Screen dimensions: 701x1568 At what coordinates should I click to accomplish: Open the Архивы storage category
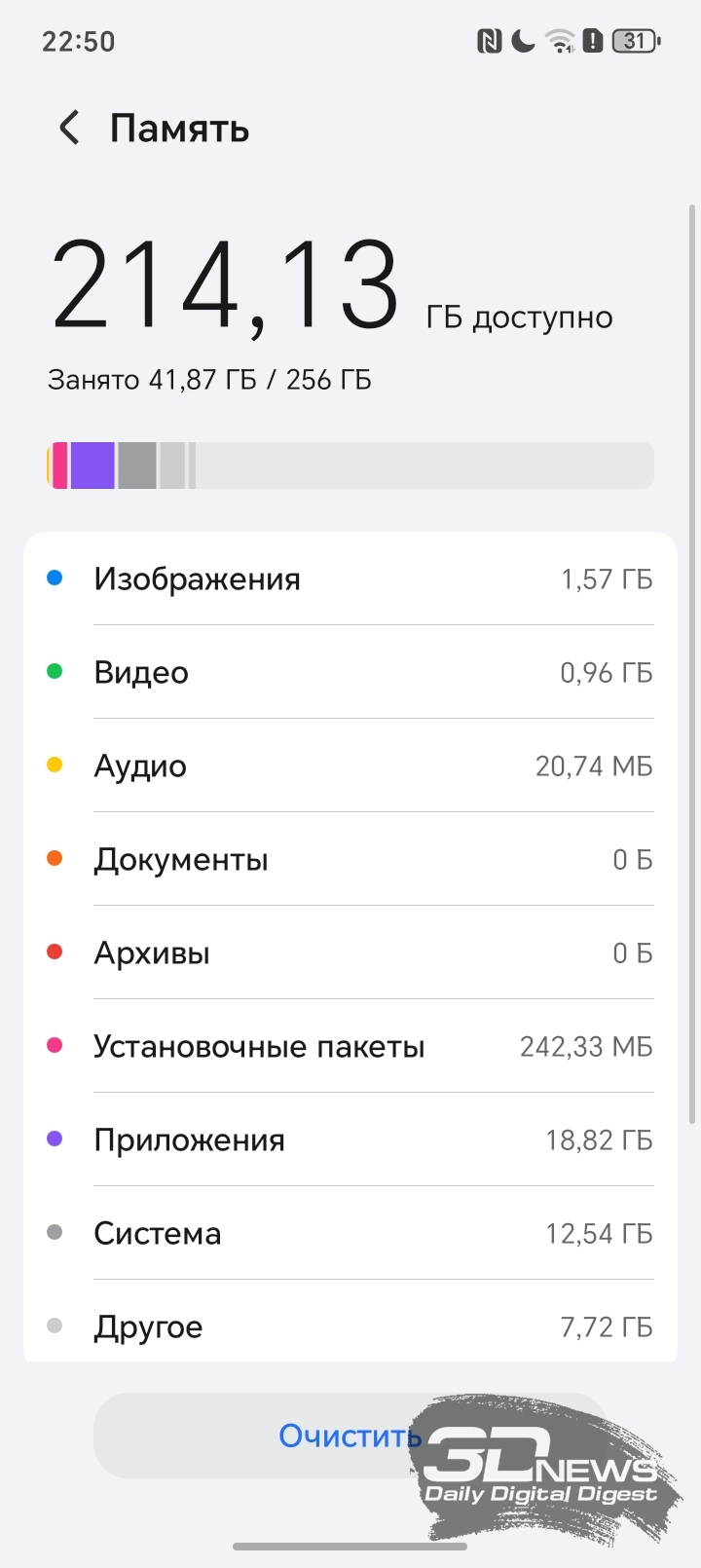coord(350,953)
